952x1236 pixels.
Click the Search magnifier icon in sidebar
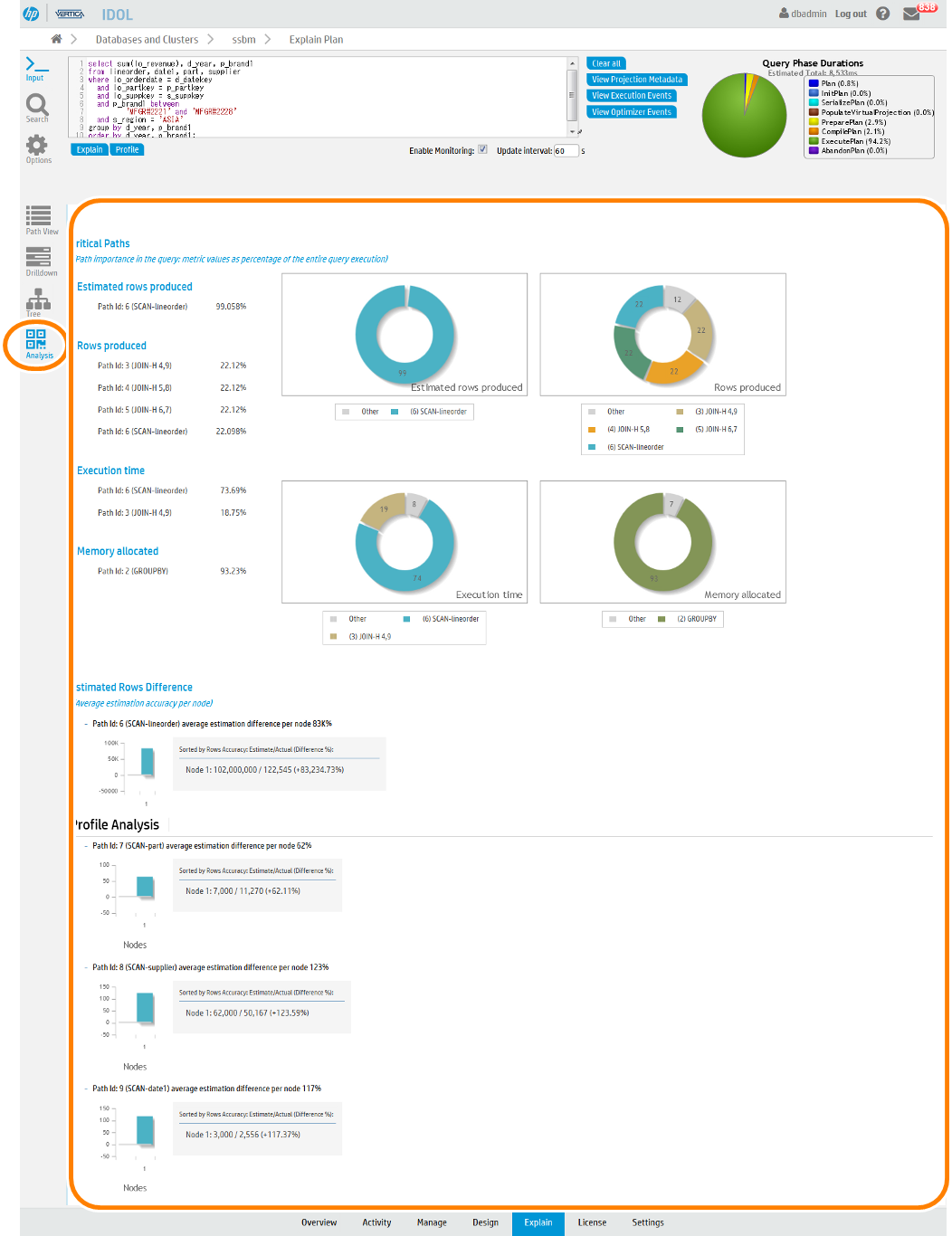(x=37, y=106)
